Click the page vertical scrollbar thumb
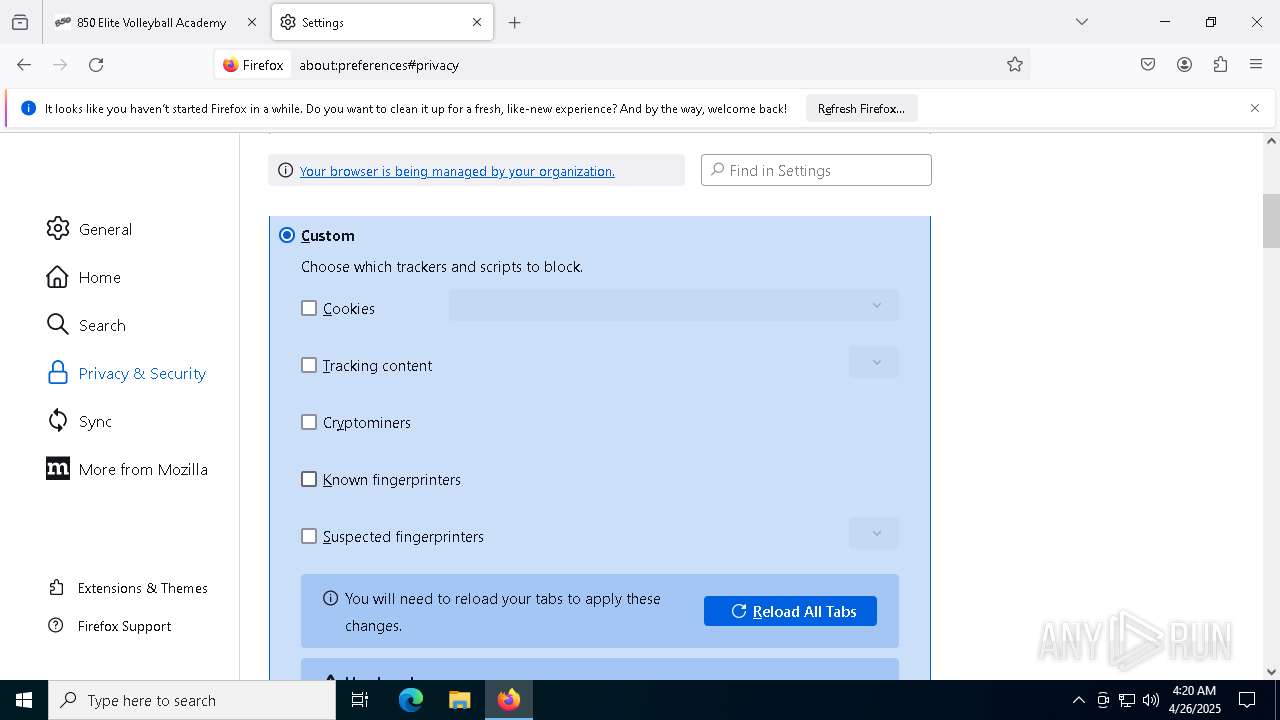 (x=1271, y=220)
